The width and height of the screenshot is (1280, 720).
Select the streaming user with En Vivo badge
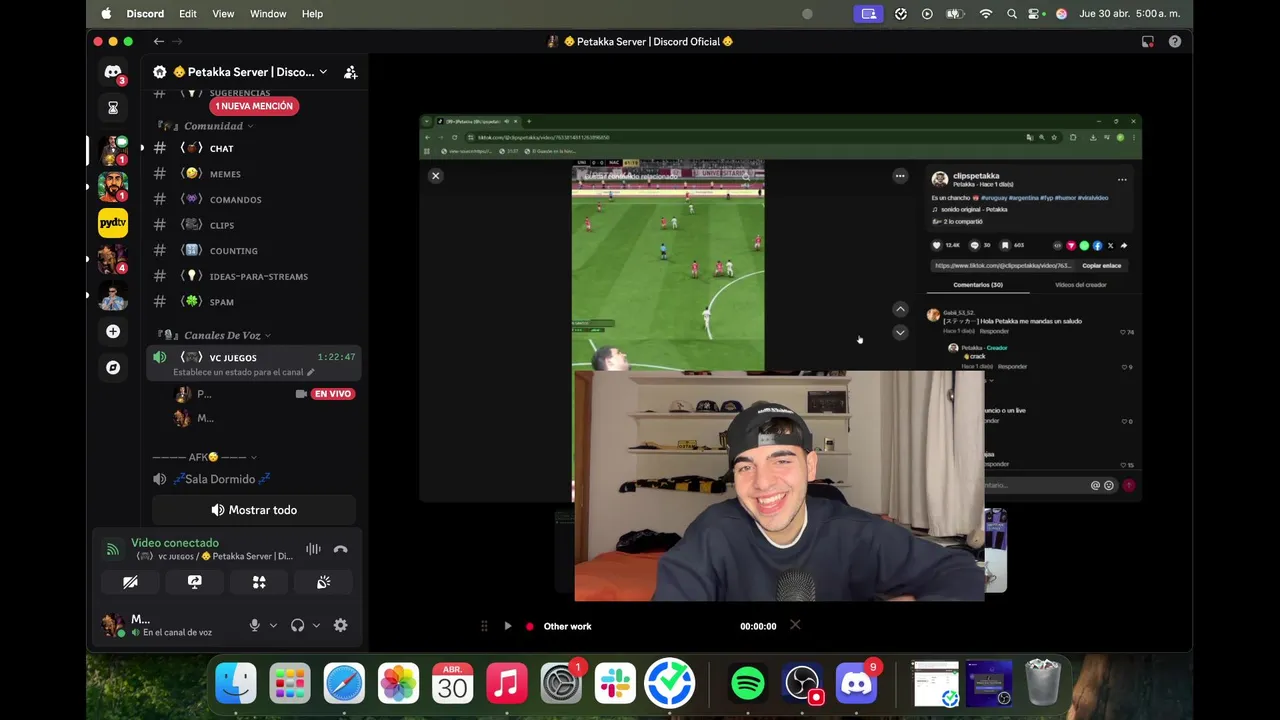[x=265, y=394]
